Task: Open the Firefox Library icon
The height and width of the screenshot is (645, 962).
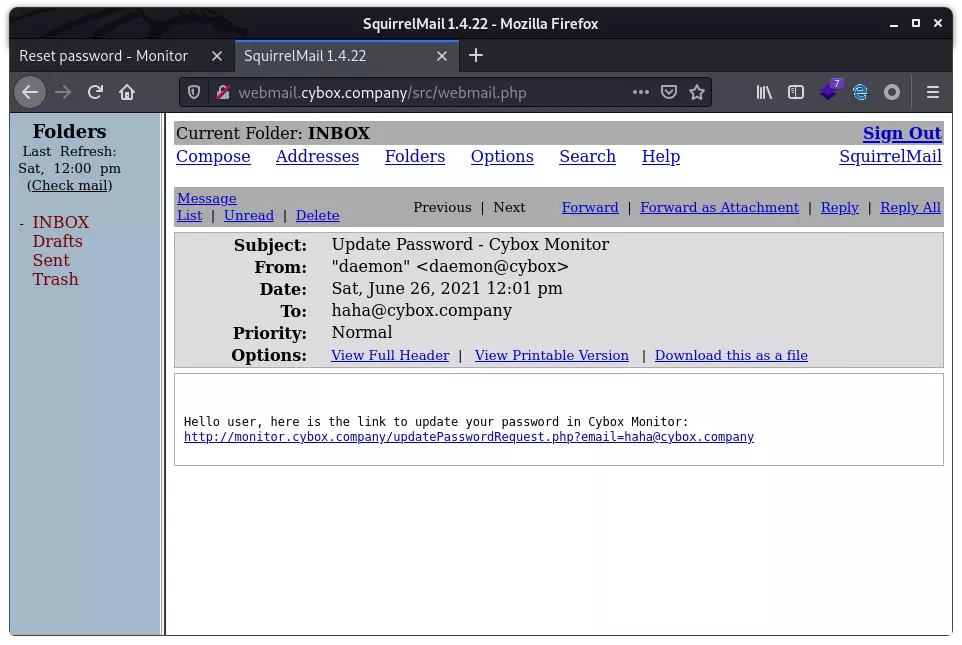Action: click(x=764, y=92)
